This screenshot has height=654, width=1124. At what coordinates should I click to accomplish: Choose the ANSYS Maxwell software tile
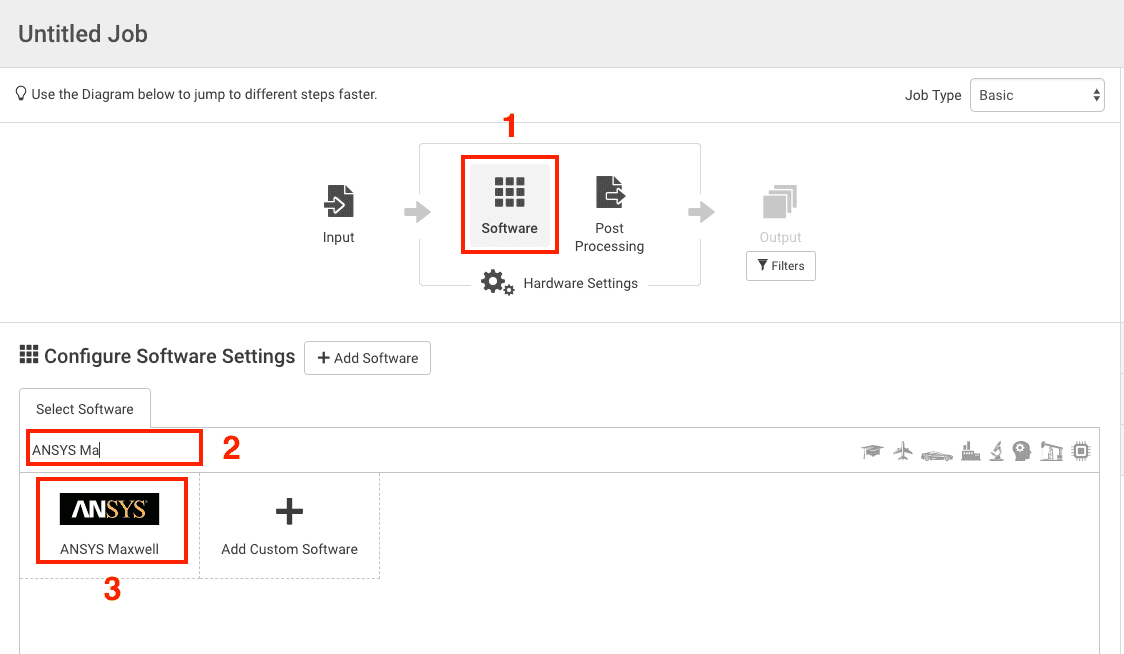(110, 525)
